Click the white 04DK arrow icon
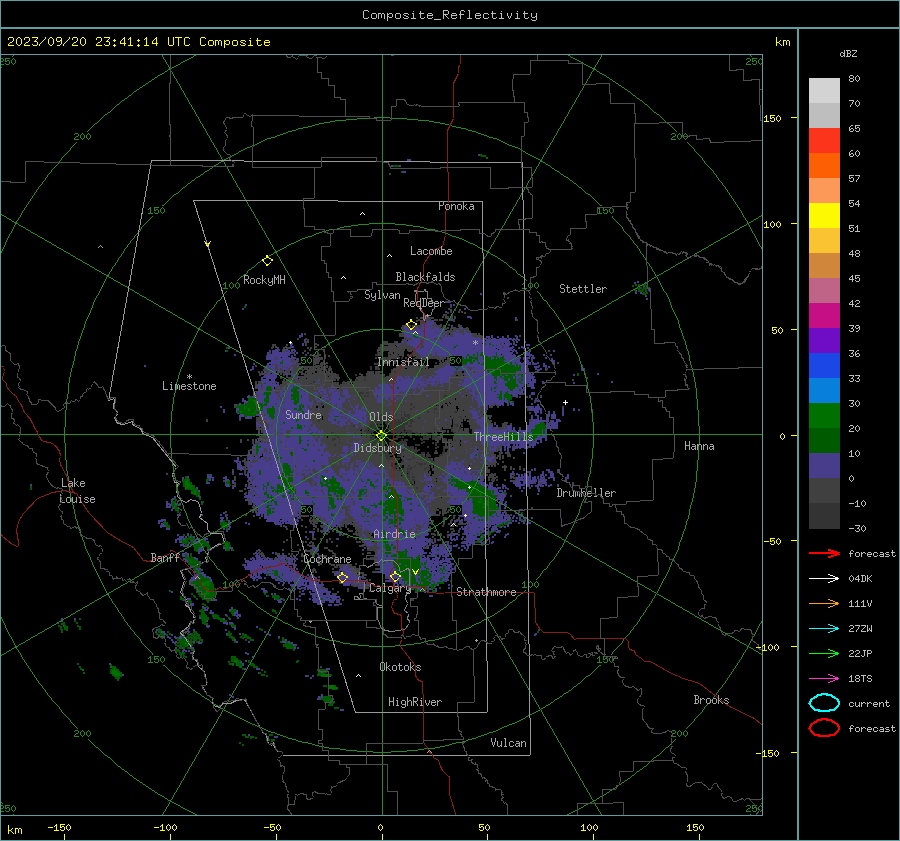The height and width of the screenshot is (841, 900). pos(824,578)
